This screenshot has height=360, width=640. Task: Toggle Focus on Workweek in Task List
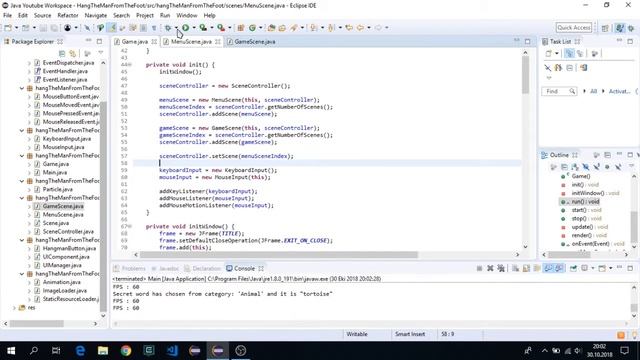coord(595,53)
